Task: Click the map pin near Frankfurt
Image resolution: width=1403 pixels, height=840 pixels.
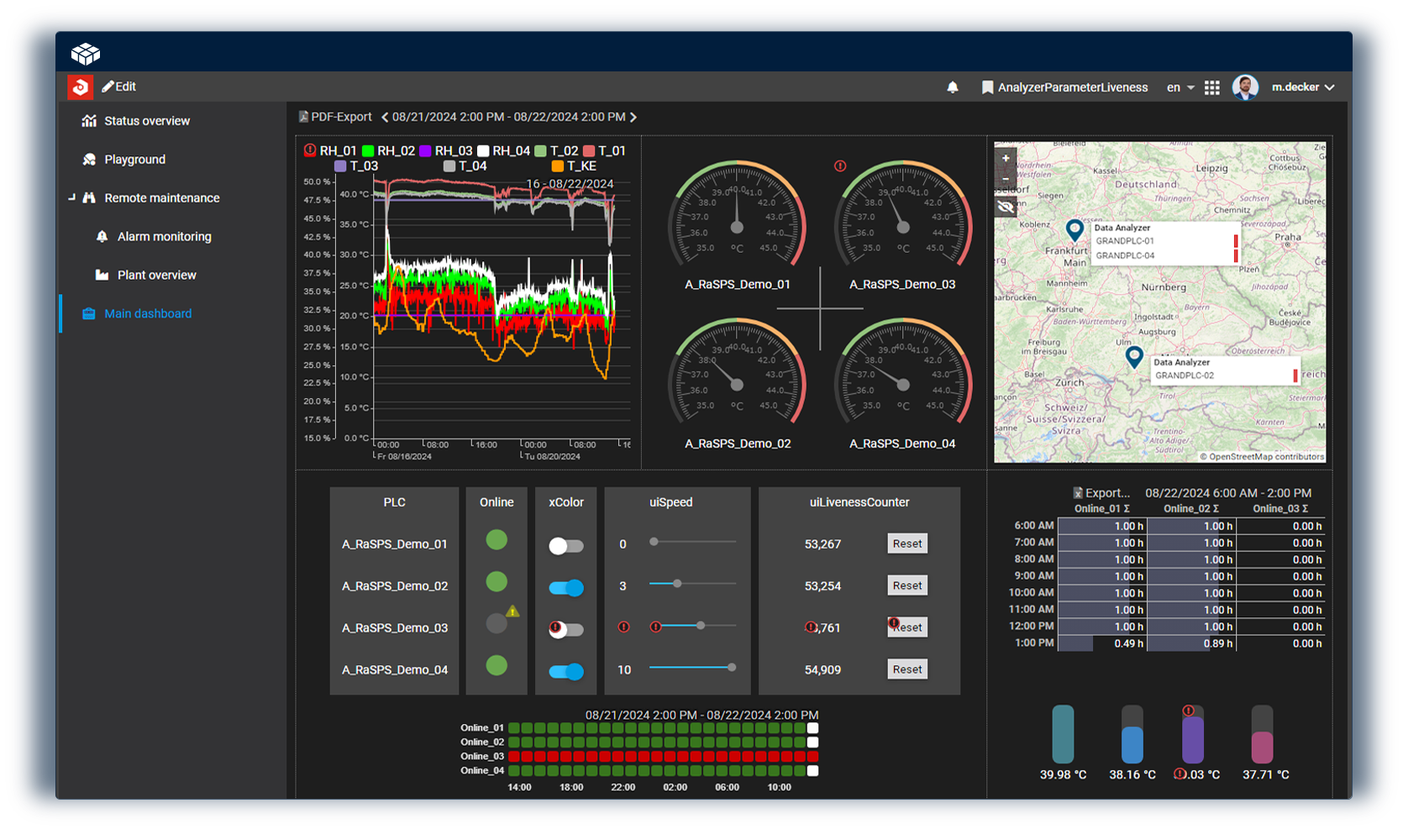Action: click(1074, 228)
